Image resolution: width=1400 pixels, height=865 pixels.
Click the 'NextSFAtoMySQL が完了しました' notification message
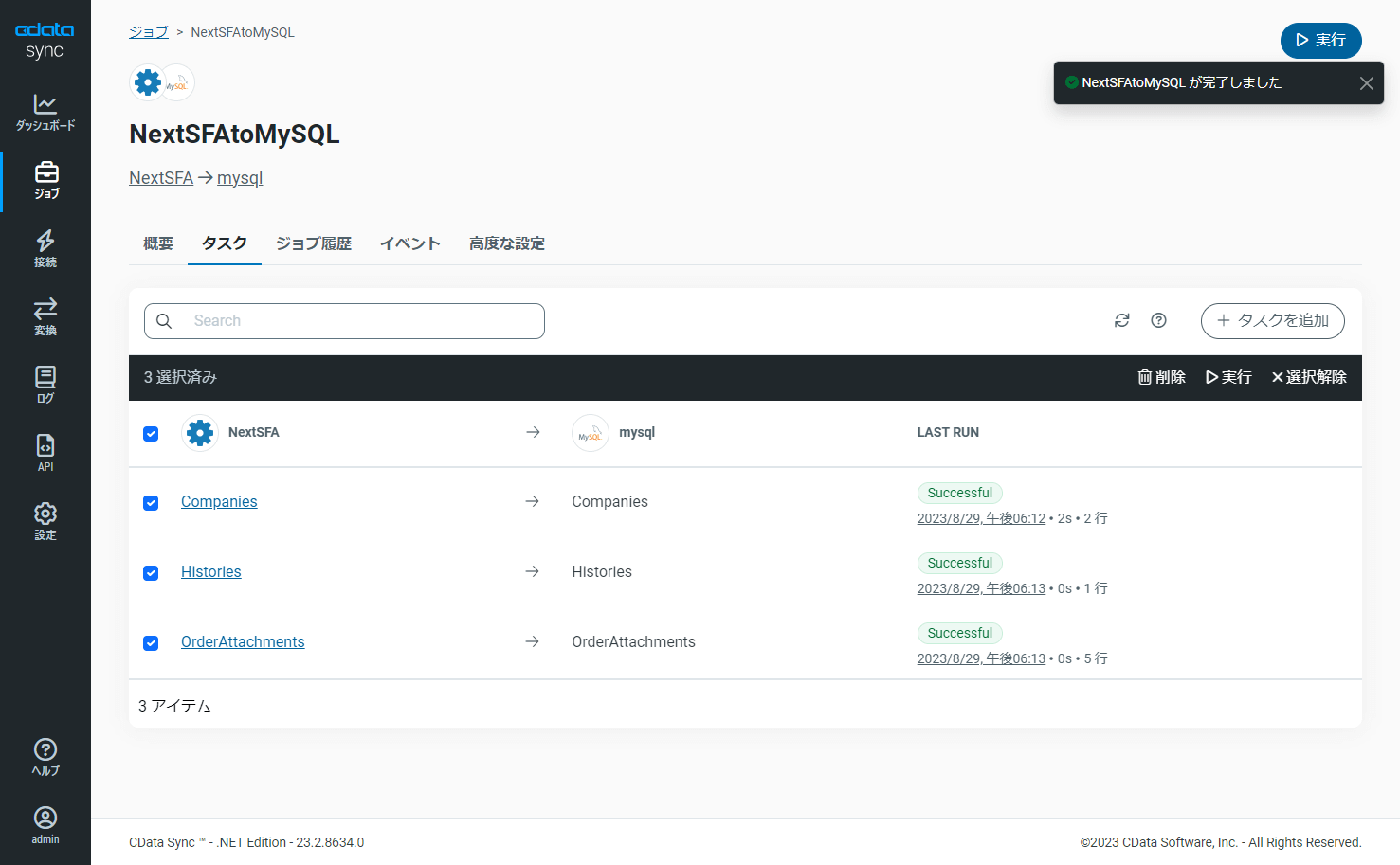click(1182, 82)
